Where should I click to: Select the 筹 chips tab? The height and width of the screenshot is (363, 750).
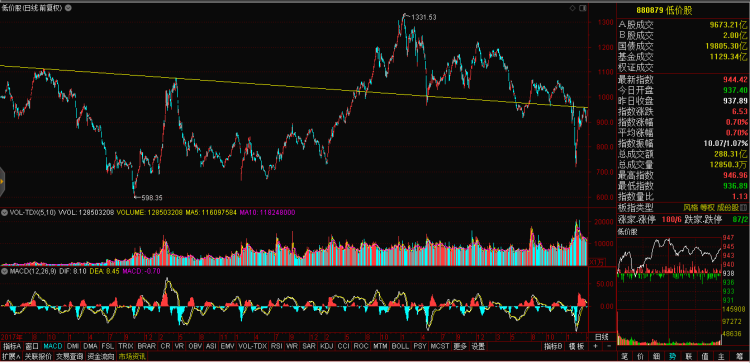(x=738, y=356)
